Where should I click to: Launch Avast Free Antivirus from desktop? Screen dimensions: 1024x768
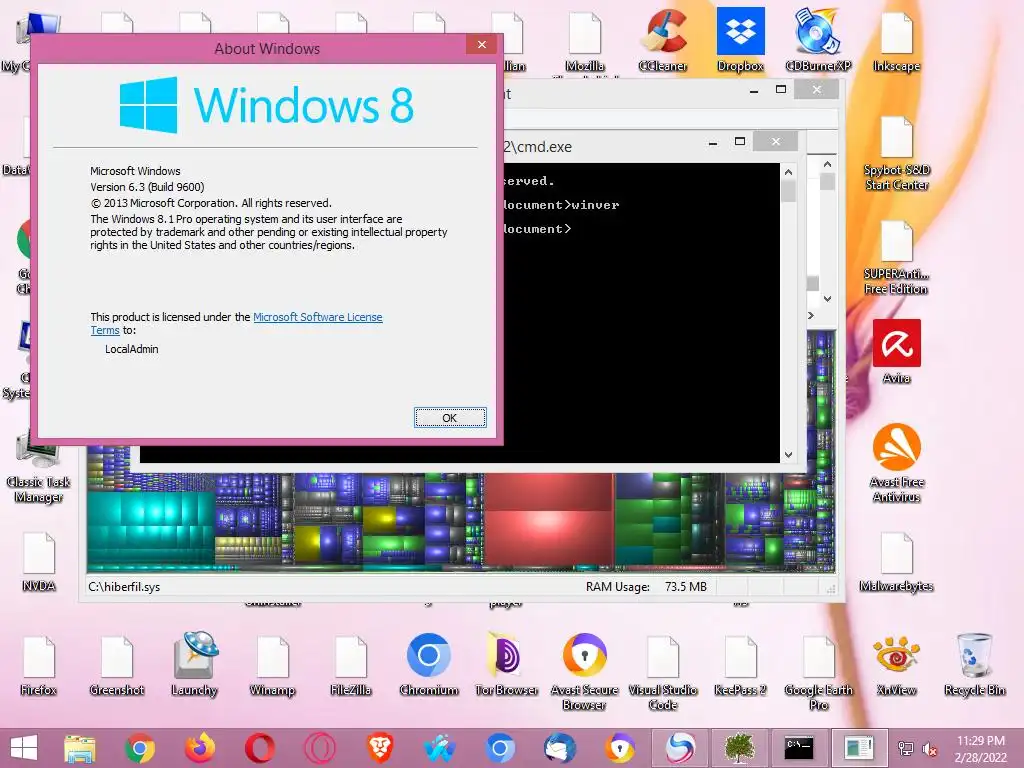pyautogui.click(x=897, y=463)
